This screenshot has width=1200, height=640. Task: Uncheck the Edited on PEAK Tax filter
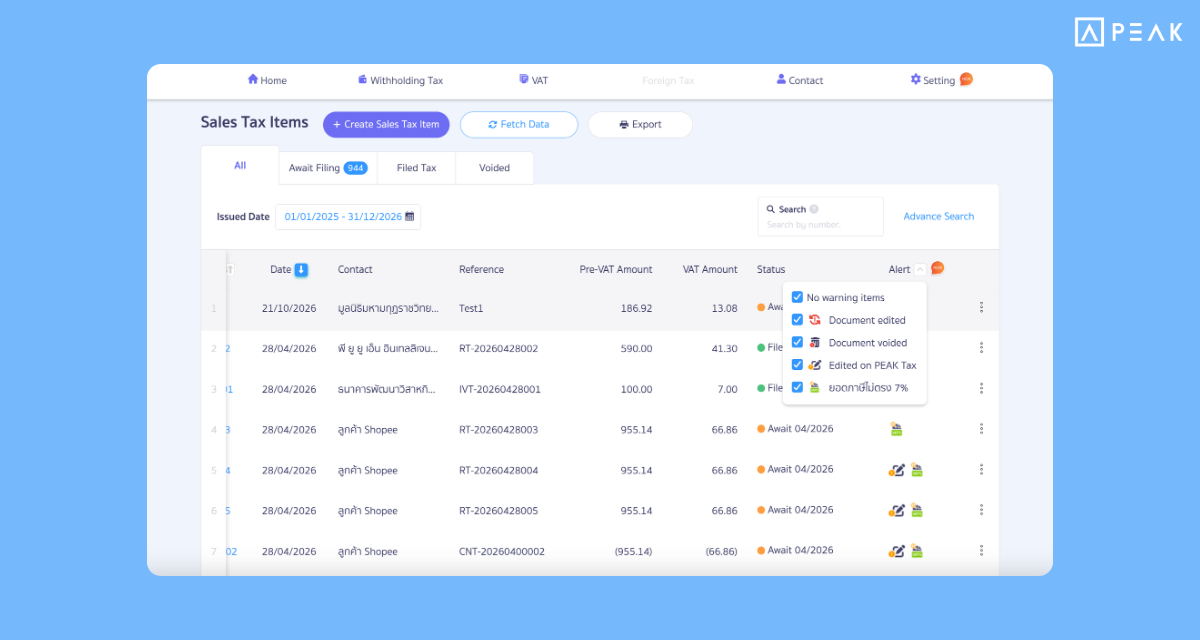[x=797, y=364]
